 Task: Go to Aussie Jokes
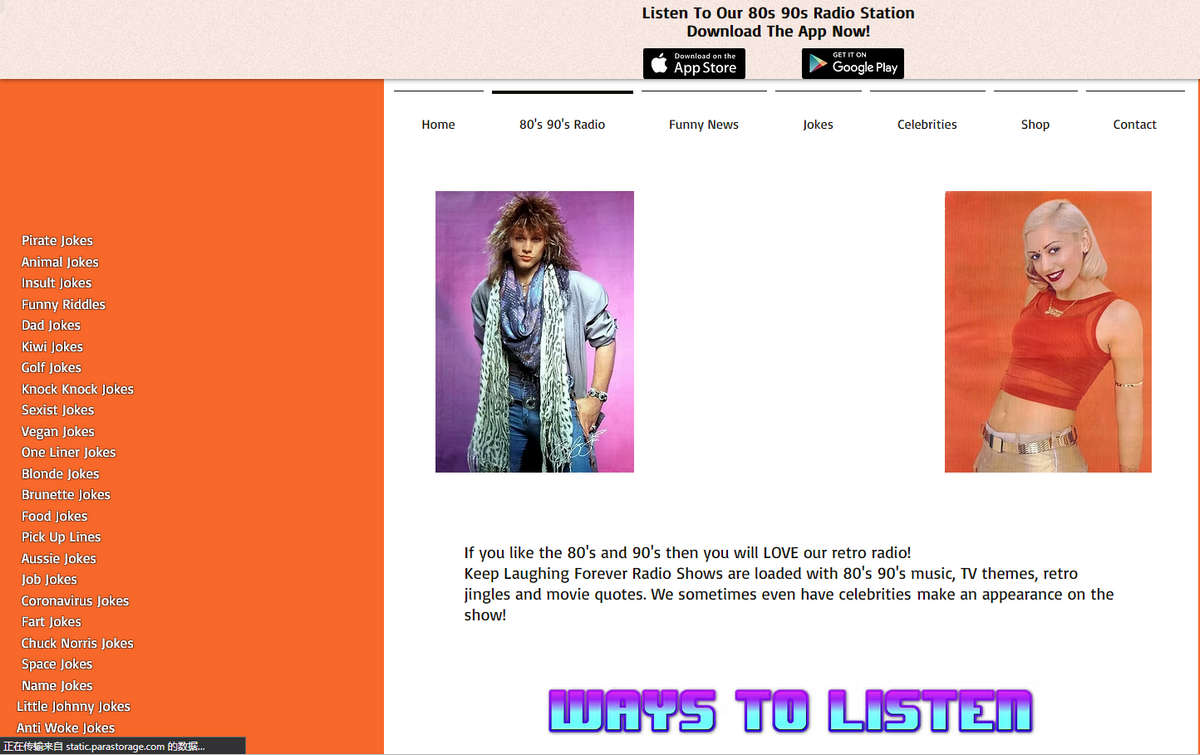[59, 559]
